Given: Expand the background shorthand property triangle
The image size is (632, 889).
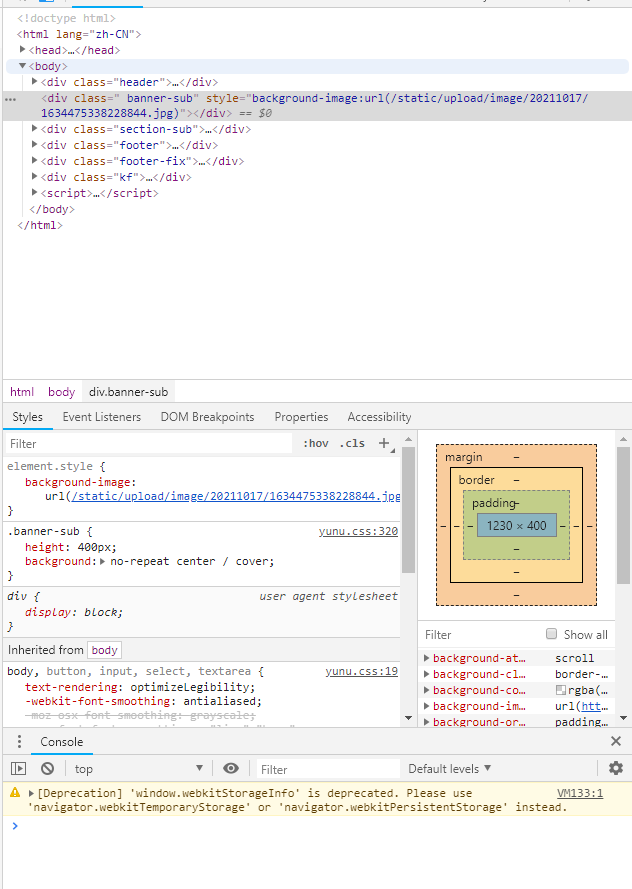Looking at the screenshot, I should pyautogui.click(x=103, y=561).
